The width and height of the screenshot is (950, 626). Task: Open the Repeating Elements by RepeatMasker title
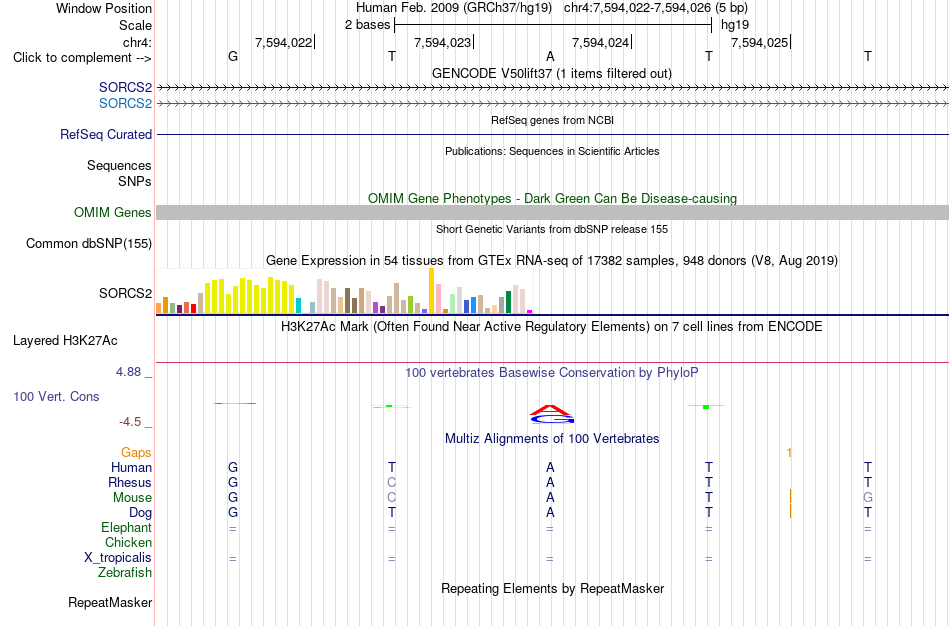552,588
